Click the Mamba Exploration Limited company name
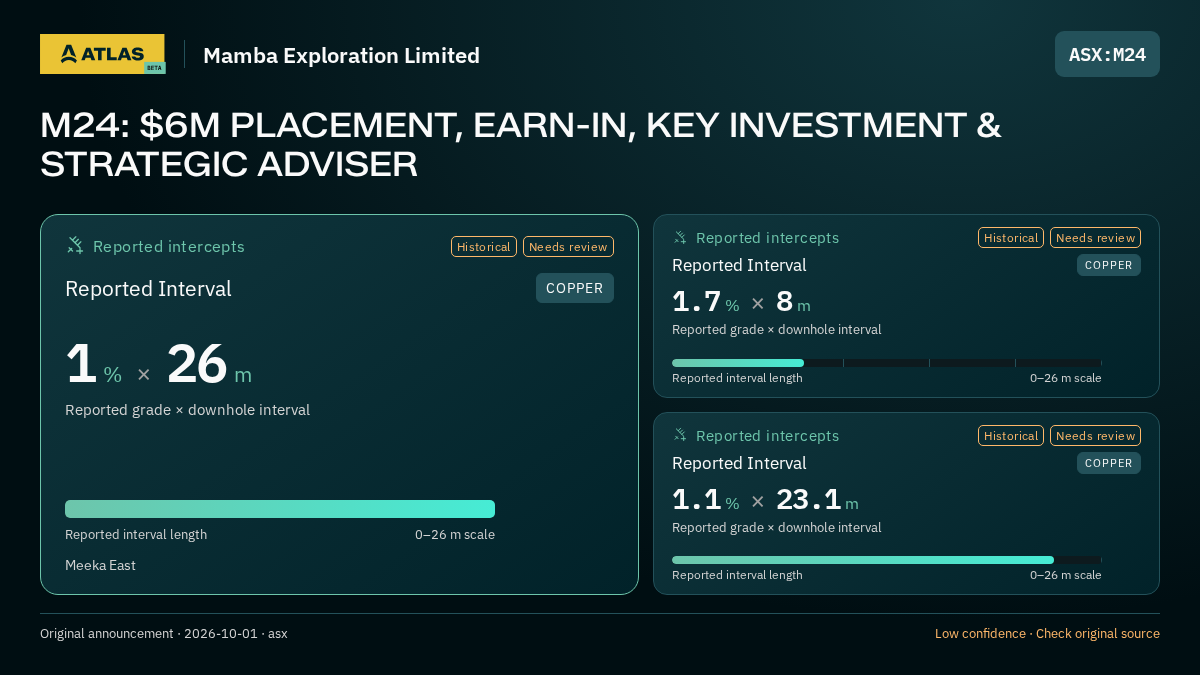This screenshot has height=675, width=1200. pyautogui.click(x=341, y=55)
